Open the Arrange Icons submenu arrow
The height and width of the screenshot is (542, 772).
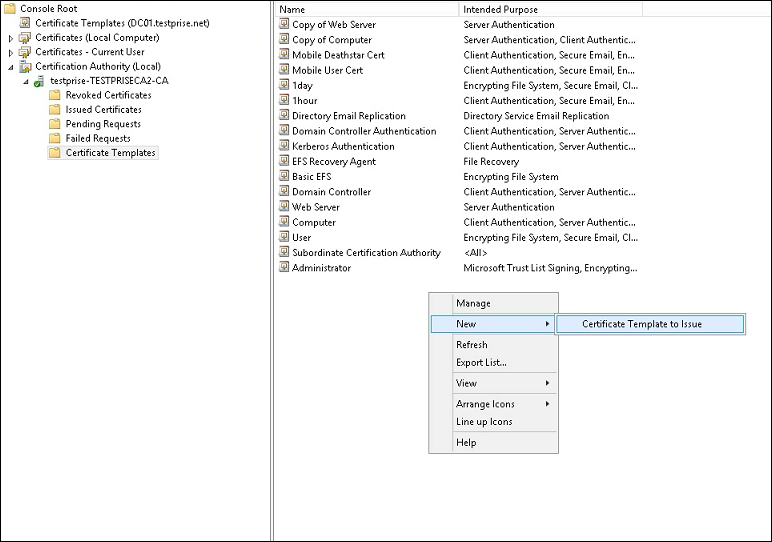pyautogui.click(x=547, y=404)
